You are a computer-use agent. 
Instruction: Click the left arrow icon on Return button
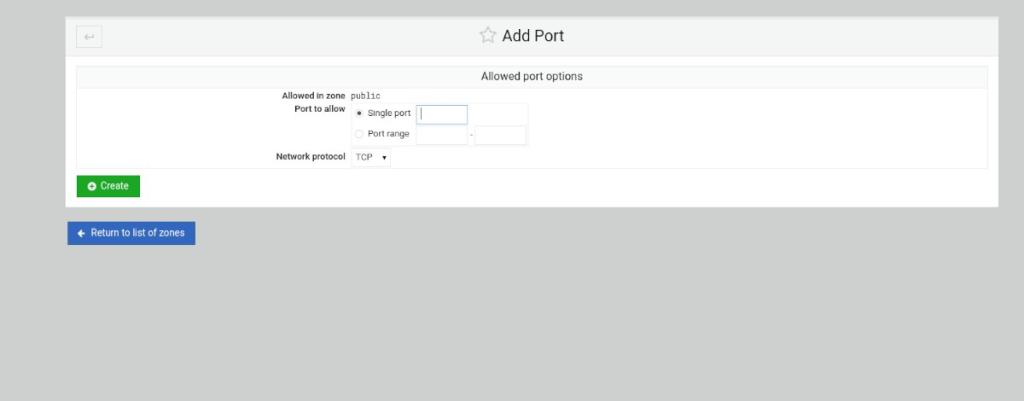coord(81,233)
